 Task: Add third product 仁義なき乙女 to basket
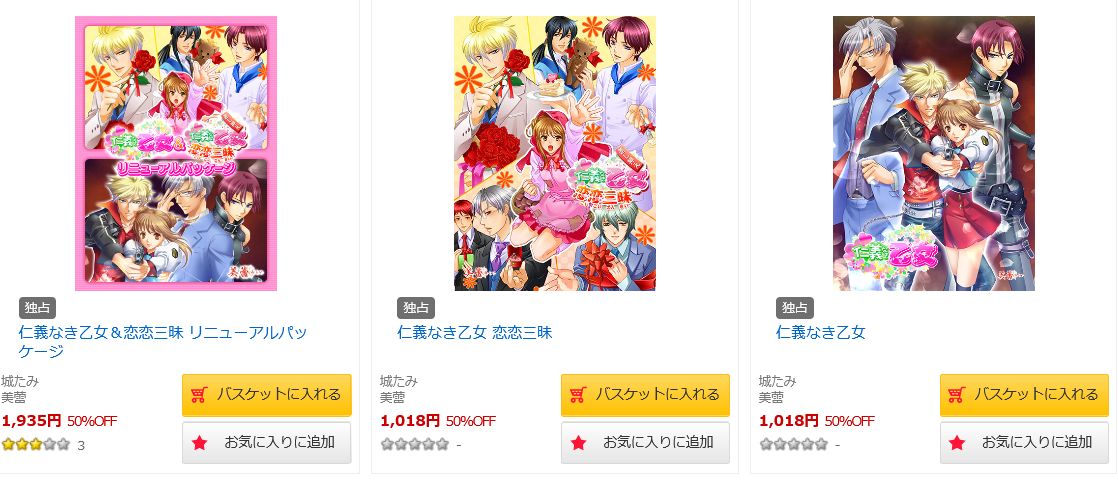(x=1024, y=394)
